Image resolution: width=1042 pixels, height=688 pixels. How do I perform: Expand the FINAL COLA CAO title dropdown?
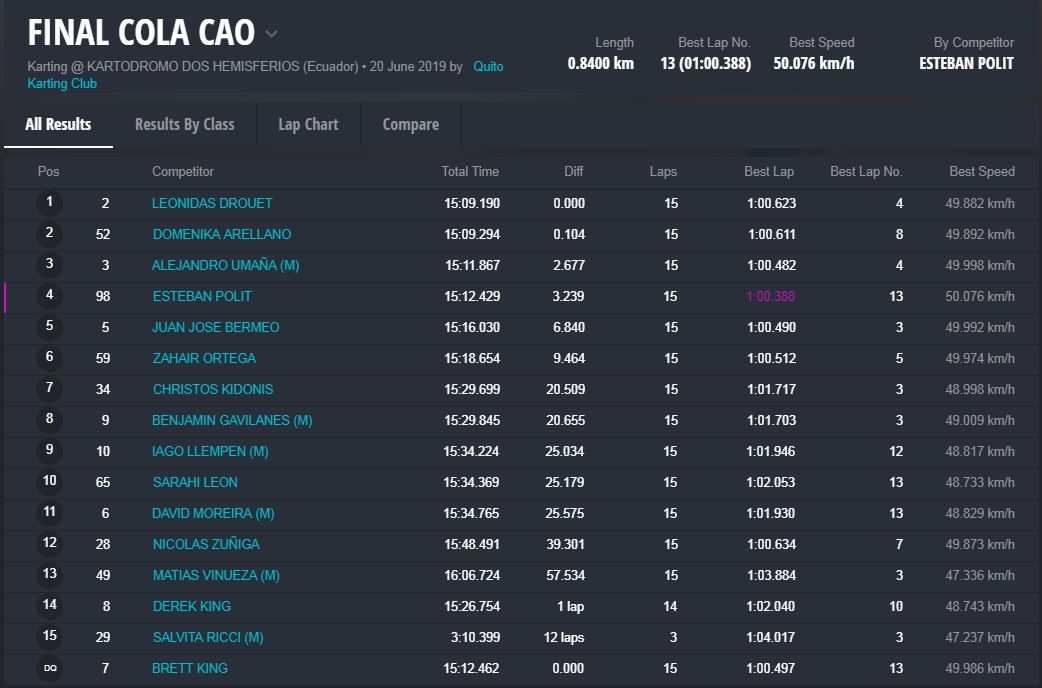271,34
